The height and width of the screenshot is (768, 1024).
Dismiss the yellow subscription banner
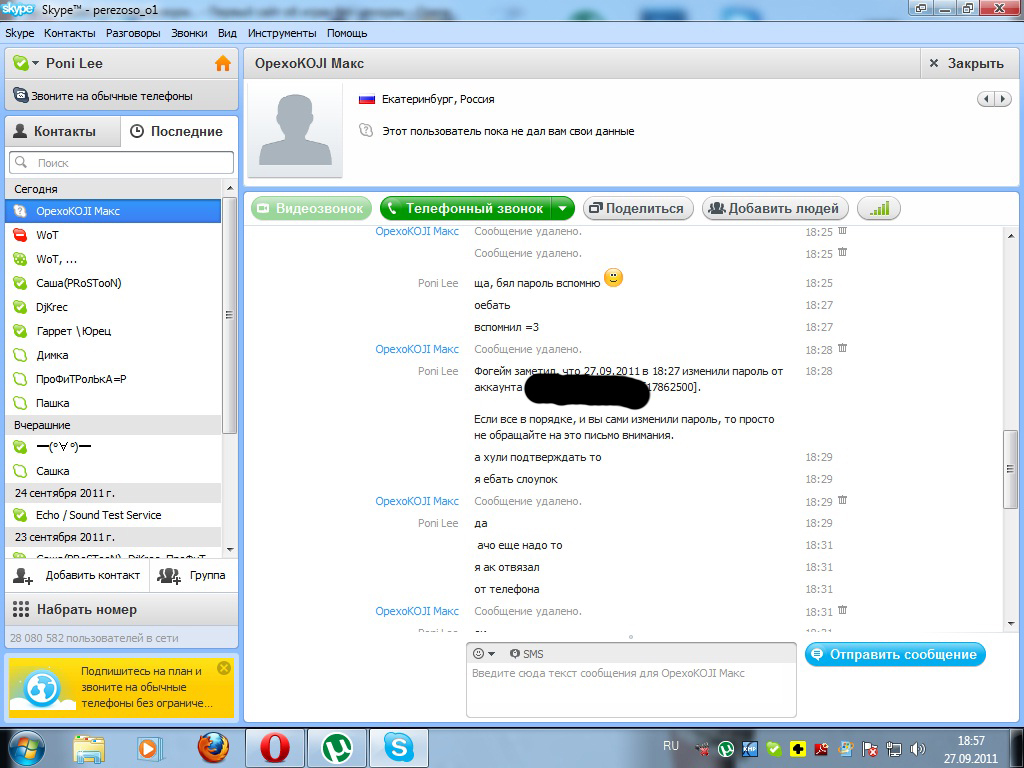tap(223, 667)
